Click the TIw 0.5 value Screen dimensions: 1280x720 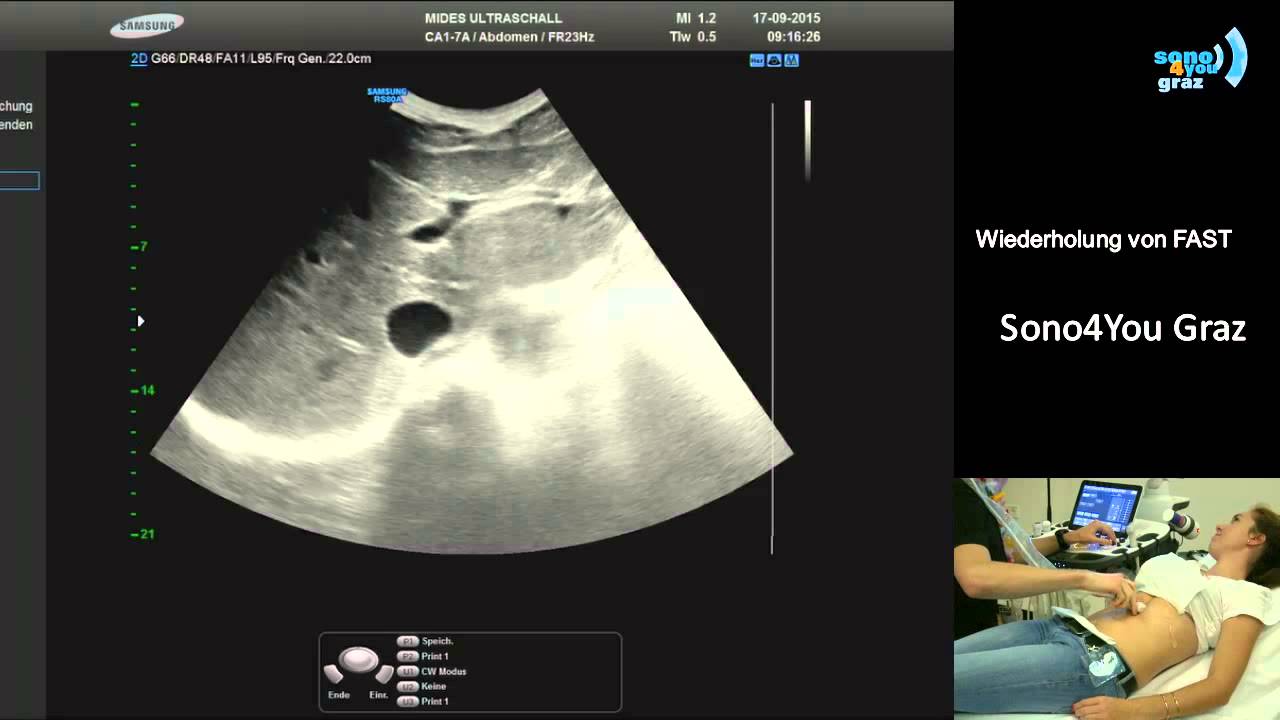point(693,37)
